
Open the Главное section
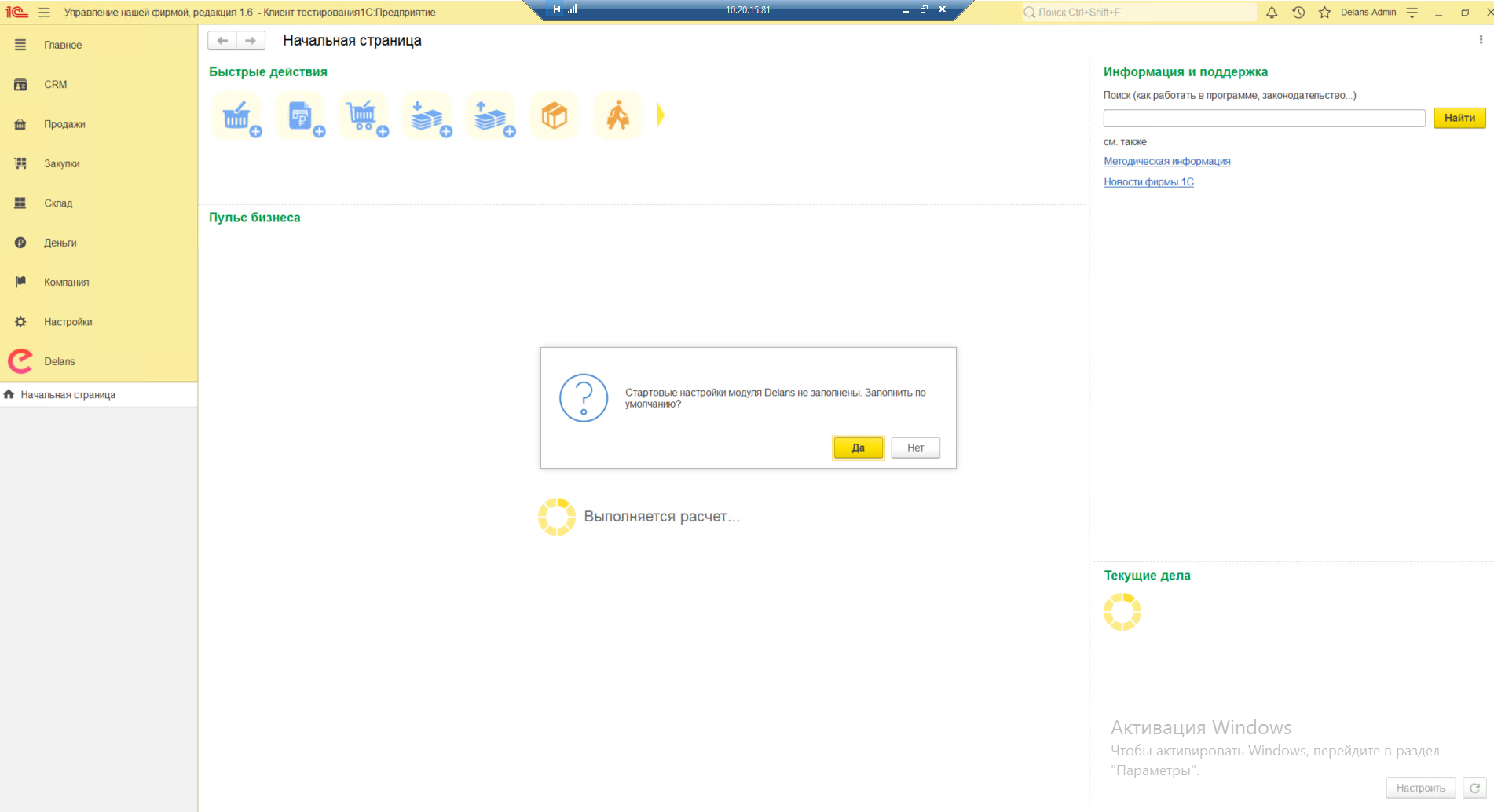pyautogui.click(x=99, y=45)
